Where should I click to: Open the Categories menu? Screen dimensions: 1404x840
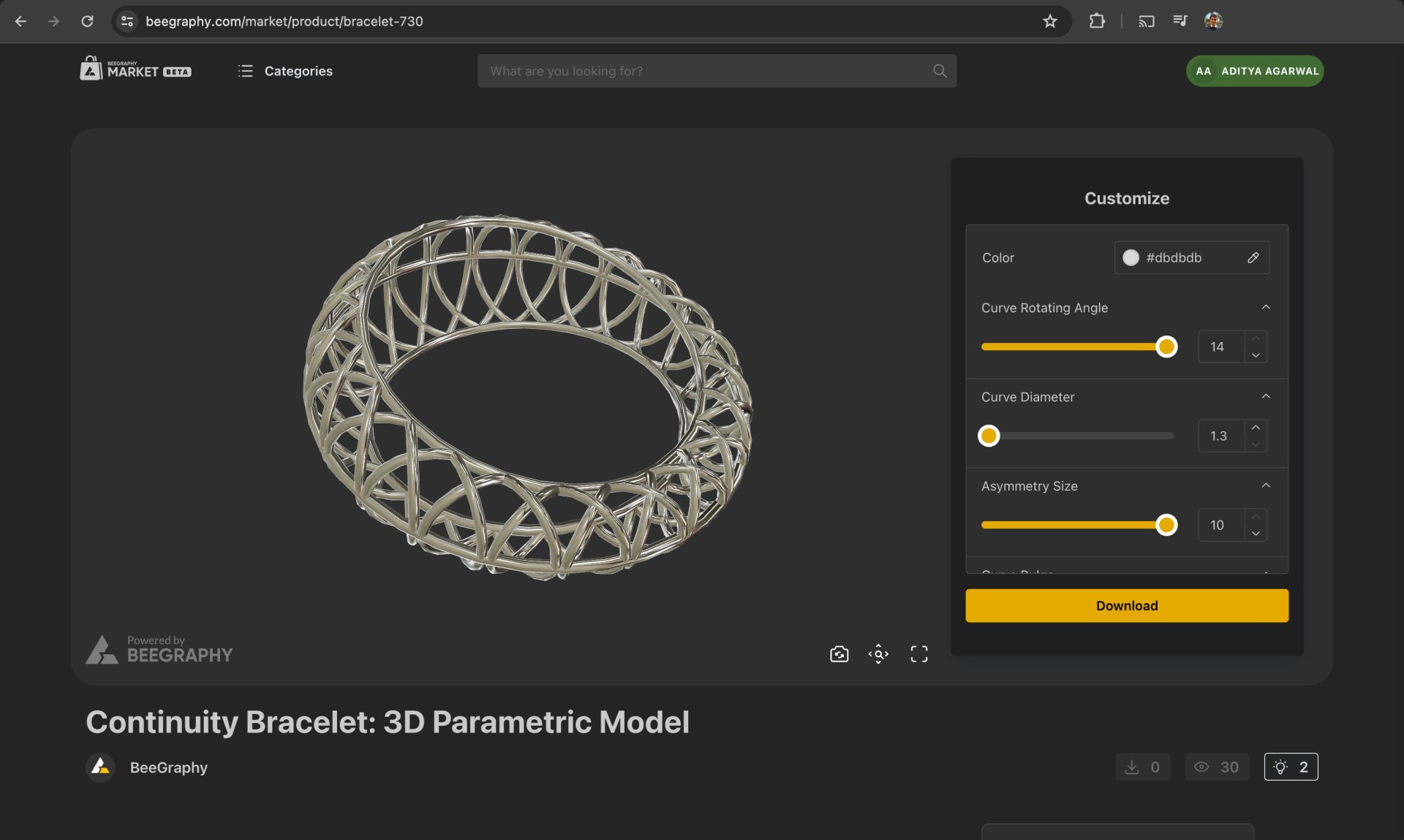pos(285,71)
